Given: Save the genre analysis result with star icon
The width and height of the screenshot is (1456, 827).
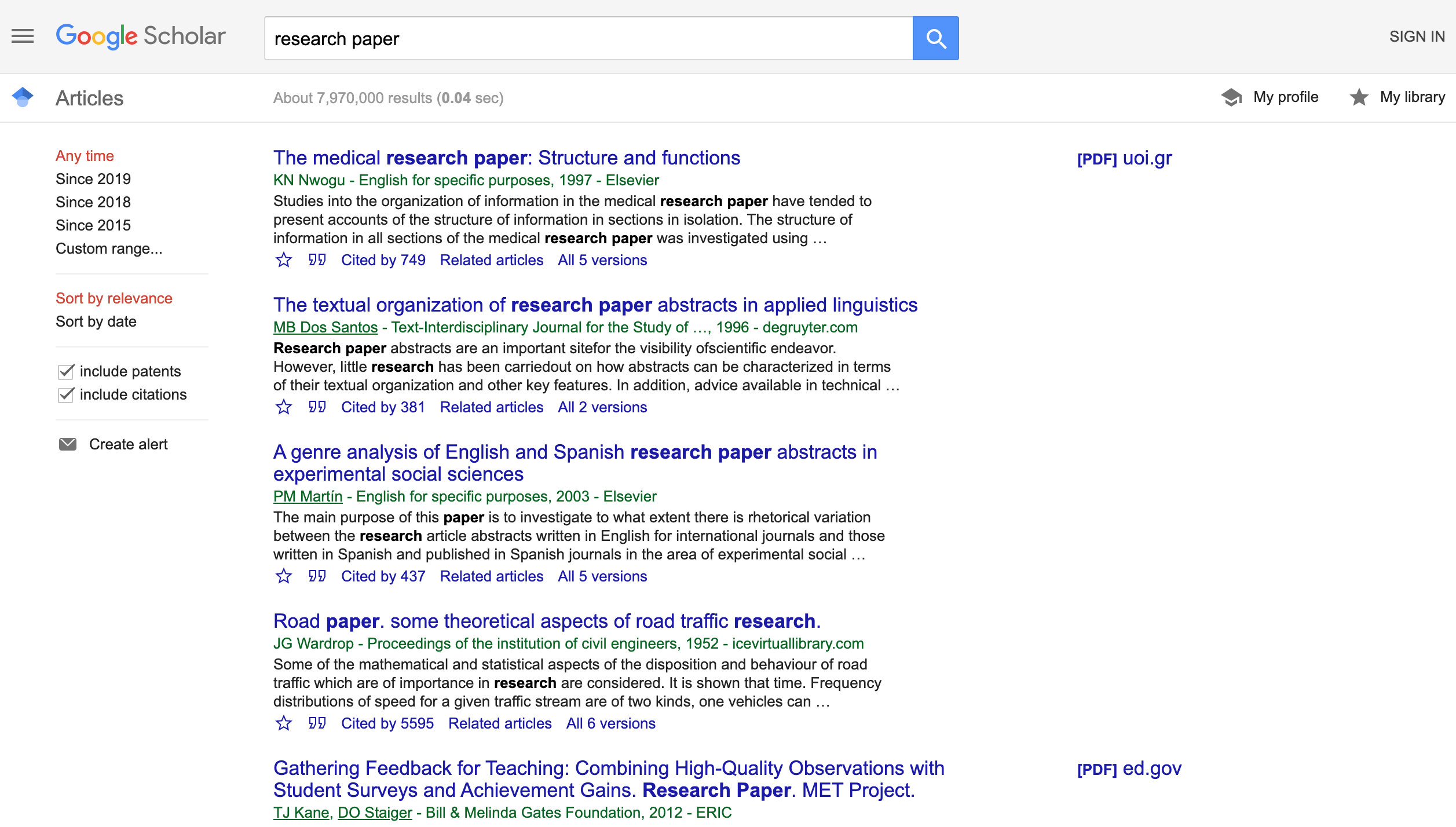Looking at the screenshot, I should [x=284, y=576].
